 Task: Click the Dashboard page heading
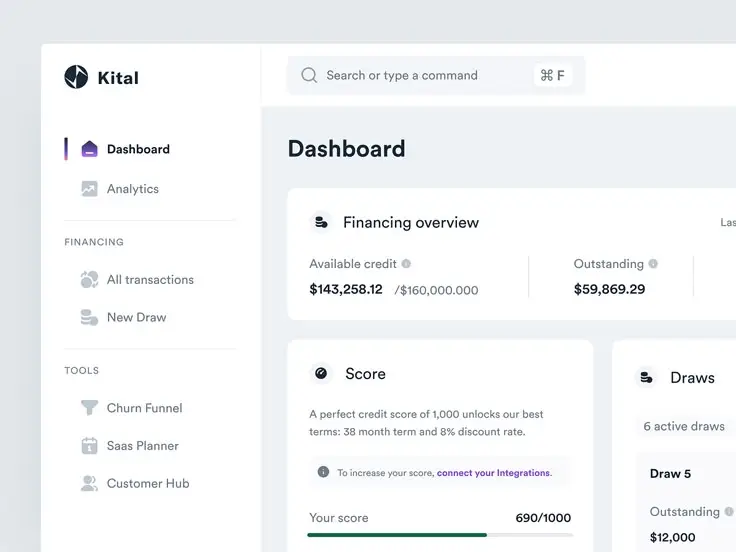(x=346, y=149)
